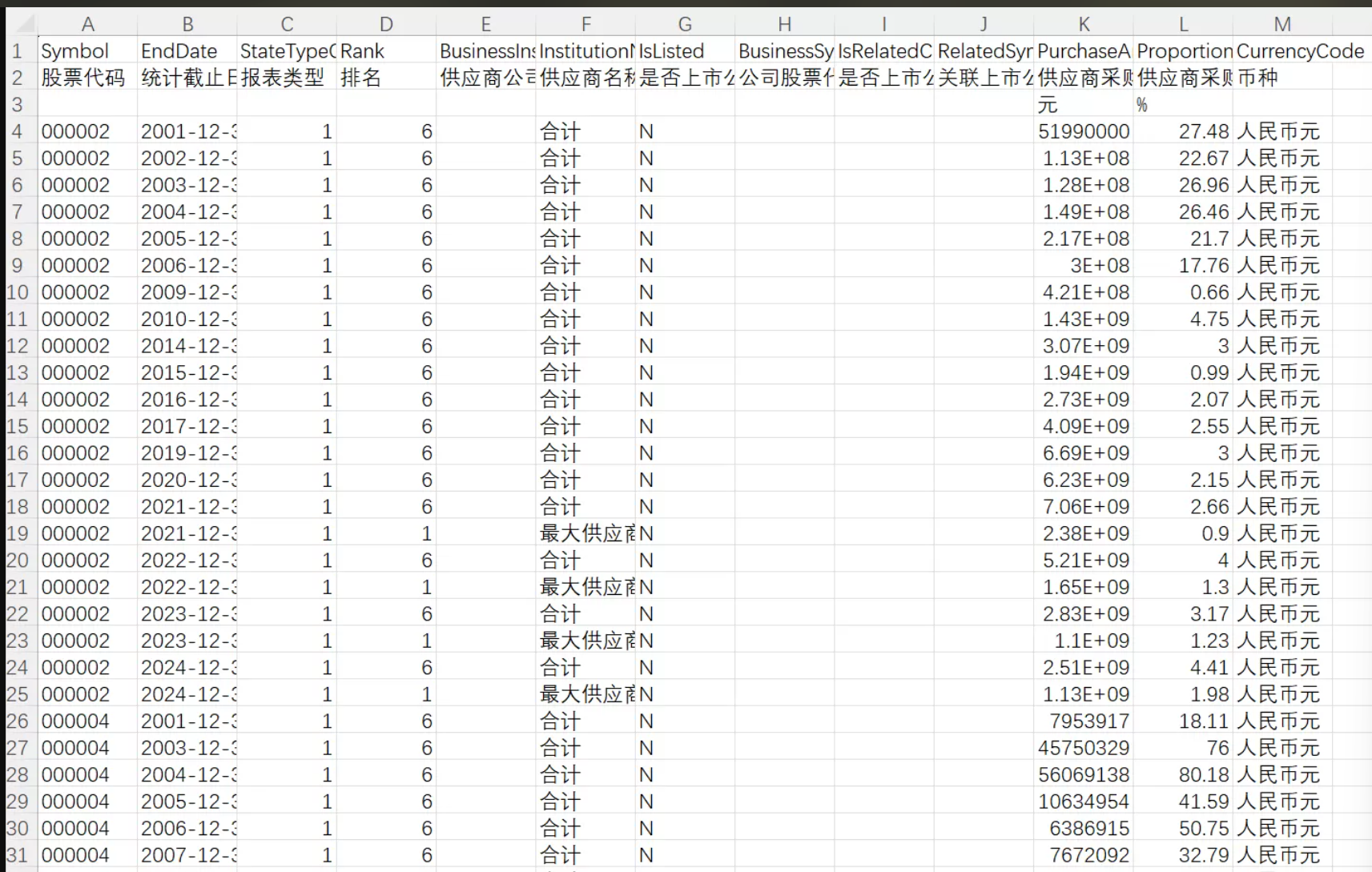Select row 31 header

[x=18, y=855]
